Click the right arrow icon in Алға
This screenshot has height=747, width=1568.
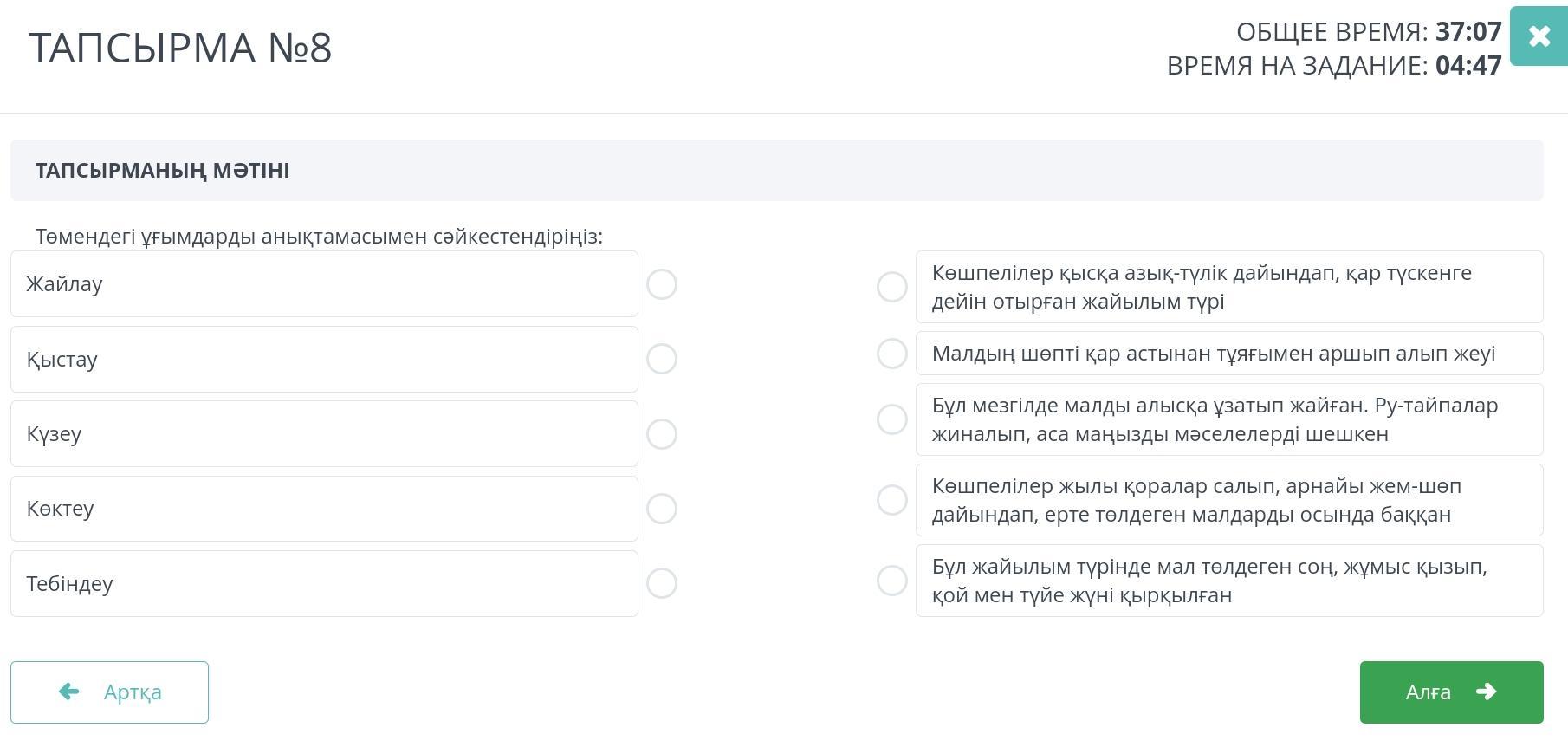point(1487,692)
